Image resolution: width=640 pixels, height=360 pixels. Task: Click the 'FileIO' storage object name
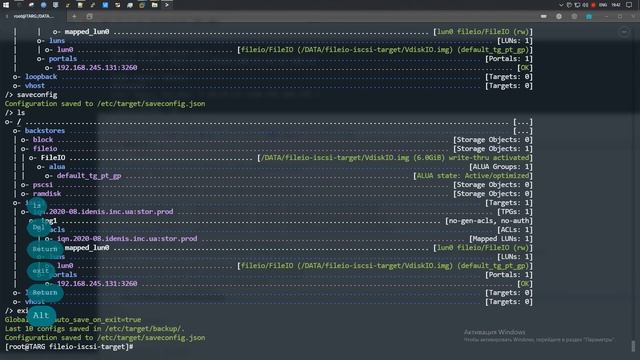[x=53, y=158]
